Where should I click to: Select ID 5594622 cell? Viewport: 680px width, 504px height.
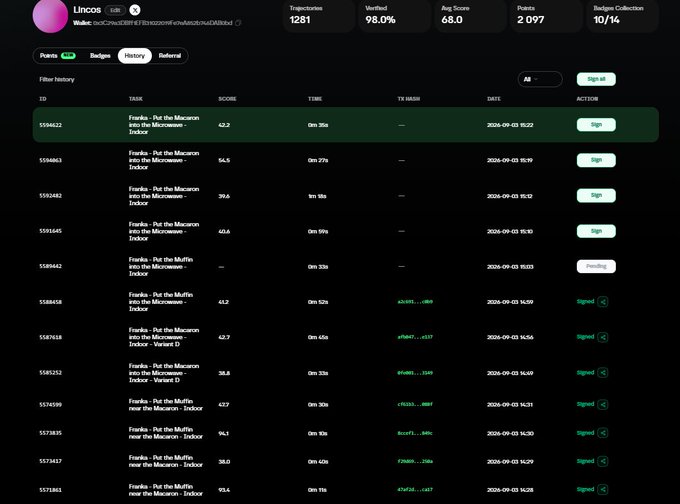[x=50, y=125]
